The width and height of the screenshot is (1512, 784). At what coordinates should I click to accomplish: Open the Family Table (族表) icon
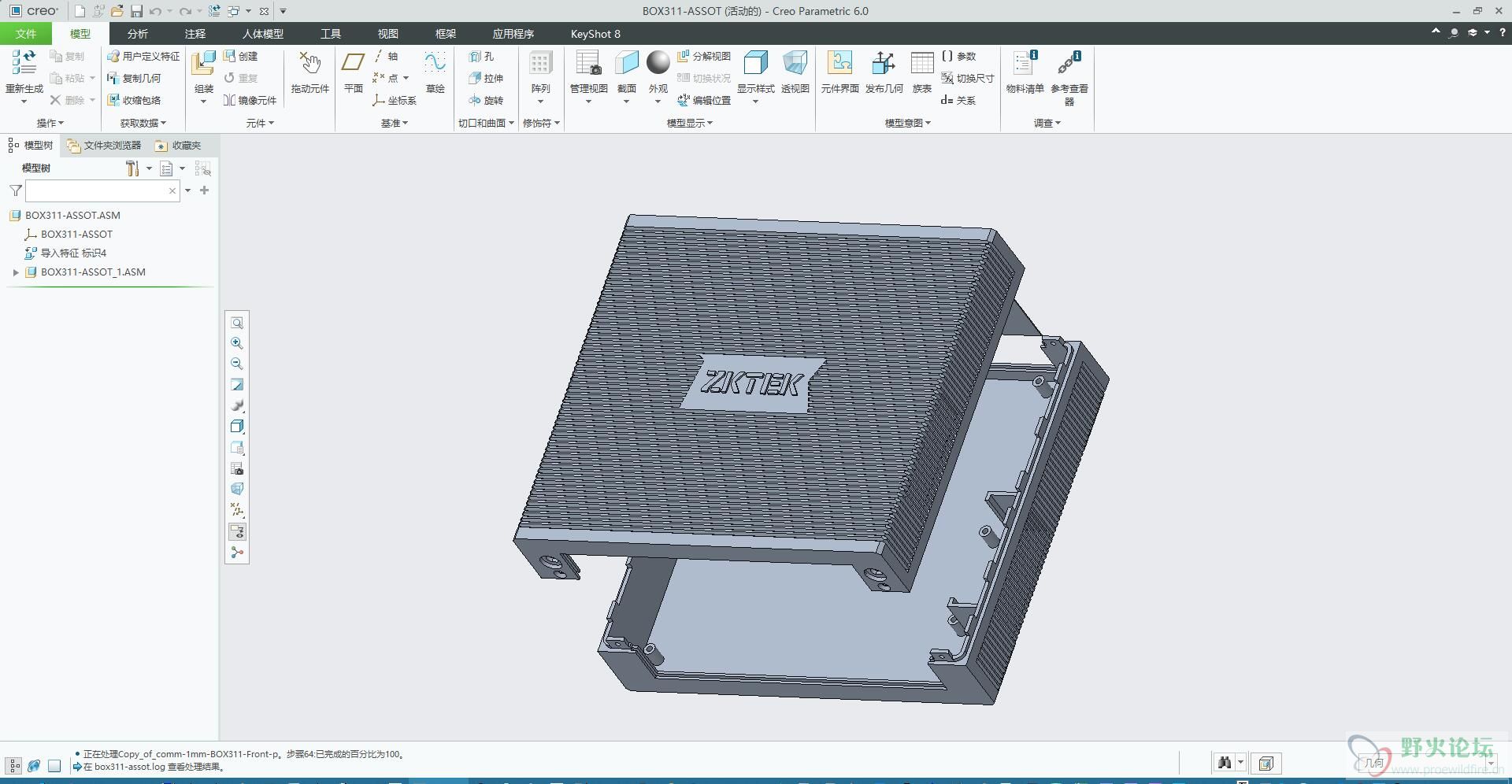tap(922, 63)
